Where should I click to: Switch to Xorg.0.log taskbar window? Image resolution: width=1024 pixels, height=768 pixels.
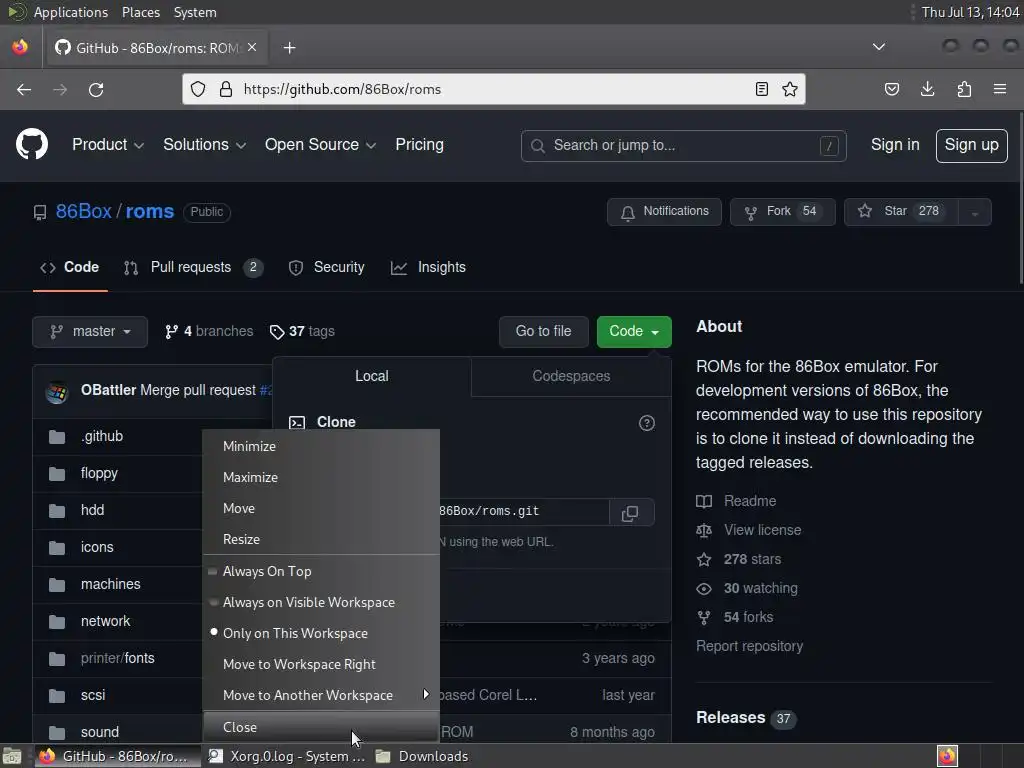[287, 756]
